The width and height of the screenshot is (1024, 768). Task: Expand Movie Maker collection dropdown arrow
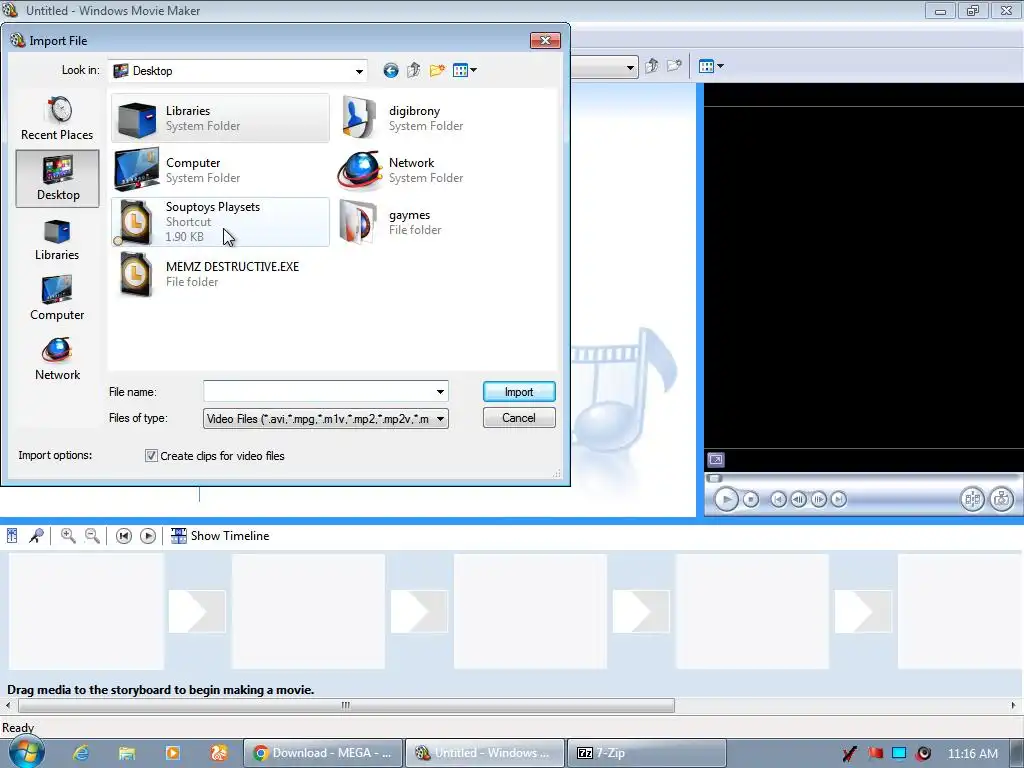click(630, 67)
